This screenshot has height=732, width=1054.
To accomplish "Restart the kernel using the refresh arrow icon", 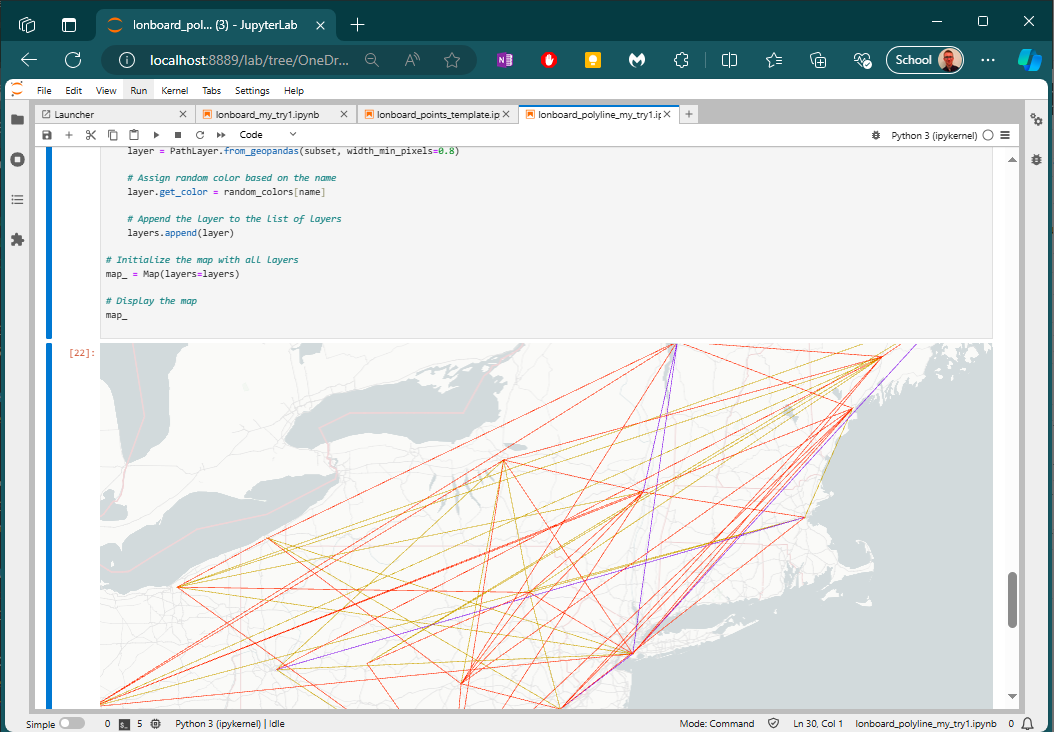I will point(200,135).
